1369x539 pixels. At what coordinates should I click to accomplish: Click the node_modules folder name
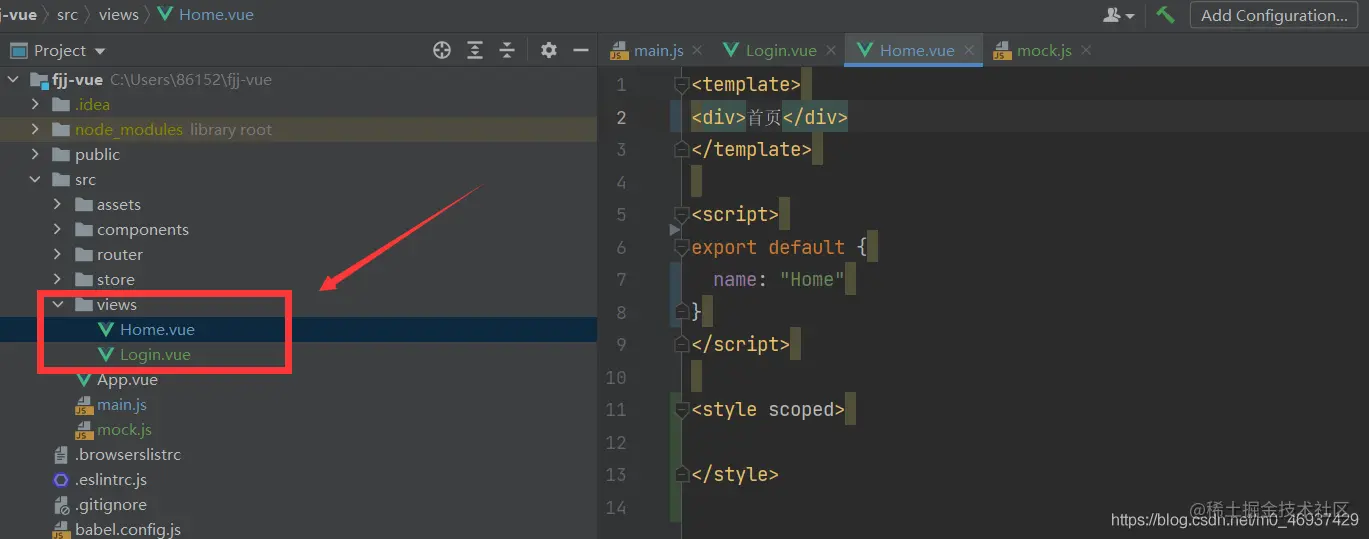tap(129, 129)
